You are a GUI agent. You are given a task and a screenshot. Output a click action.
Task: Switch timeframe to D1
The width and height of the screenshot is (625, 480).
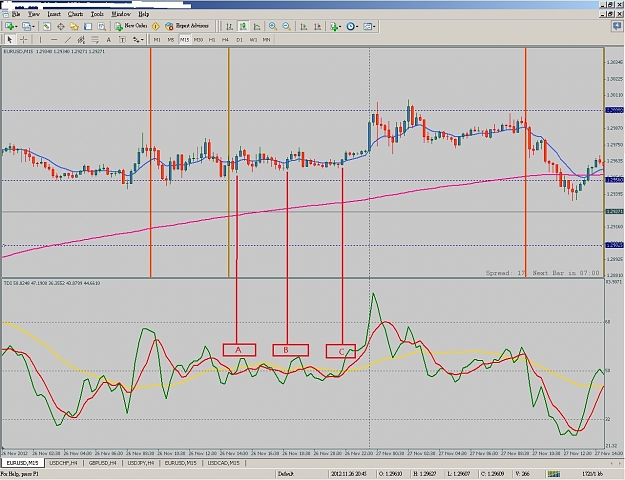point(239,39)
